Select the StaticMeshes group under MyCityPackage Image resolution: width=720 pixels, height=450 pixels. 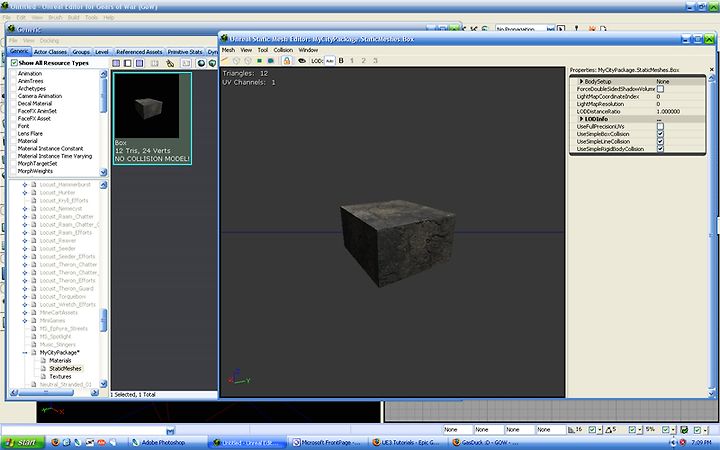point(66,368)
